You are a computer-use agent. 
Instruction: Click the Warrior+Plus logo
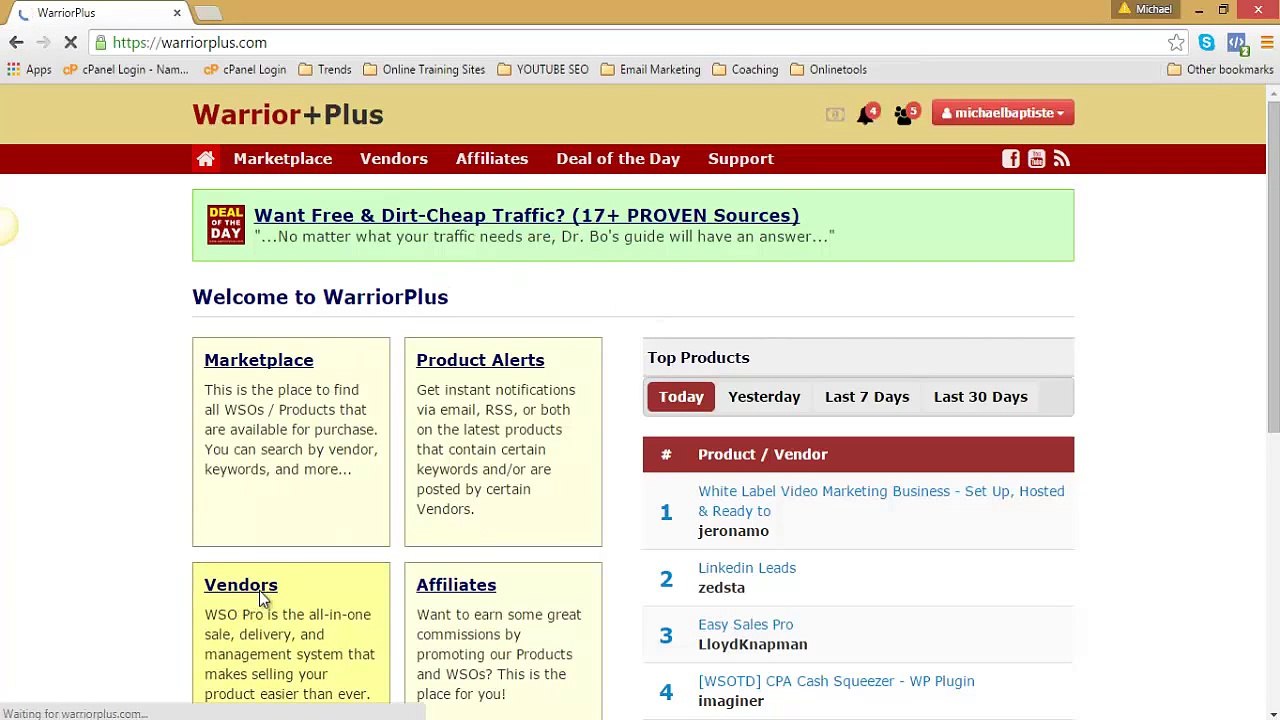[x=288, y=115]
